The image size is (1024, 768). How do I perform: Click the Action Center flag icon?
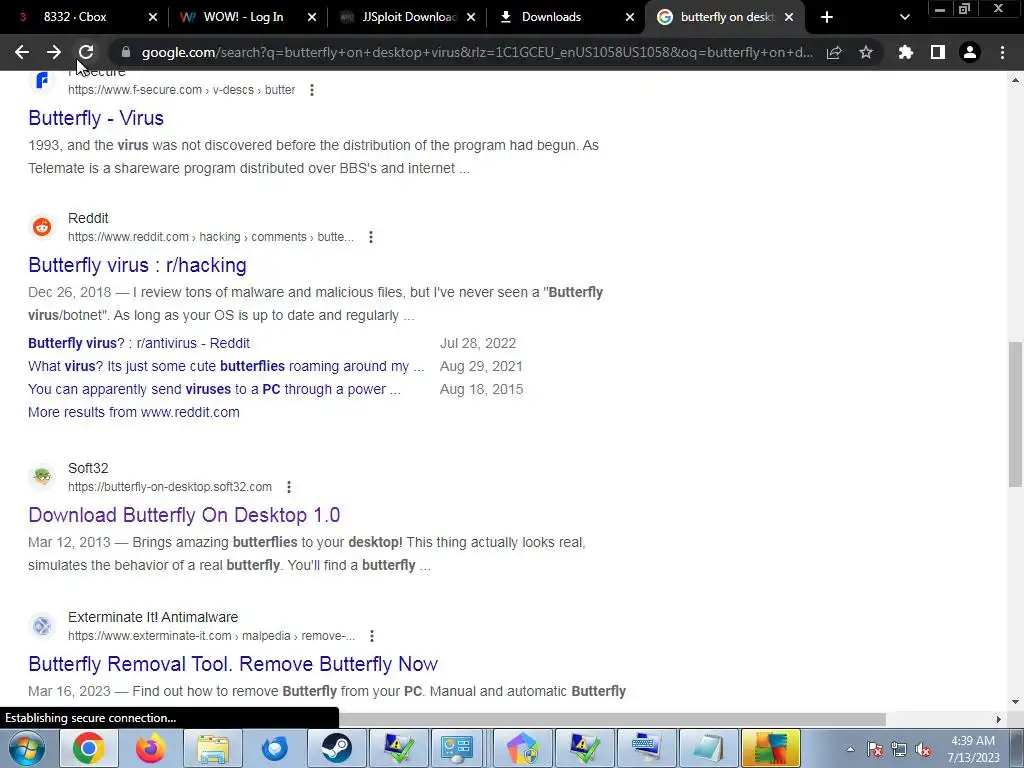tap(874, 749)
